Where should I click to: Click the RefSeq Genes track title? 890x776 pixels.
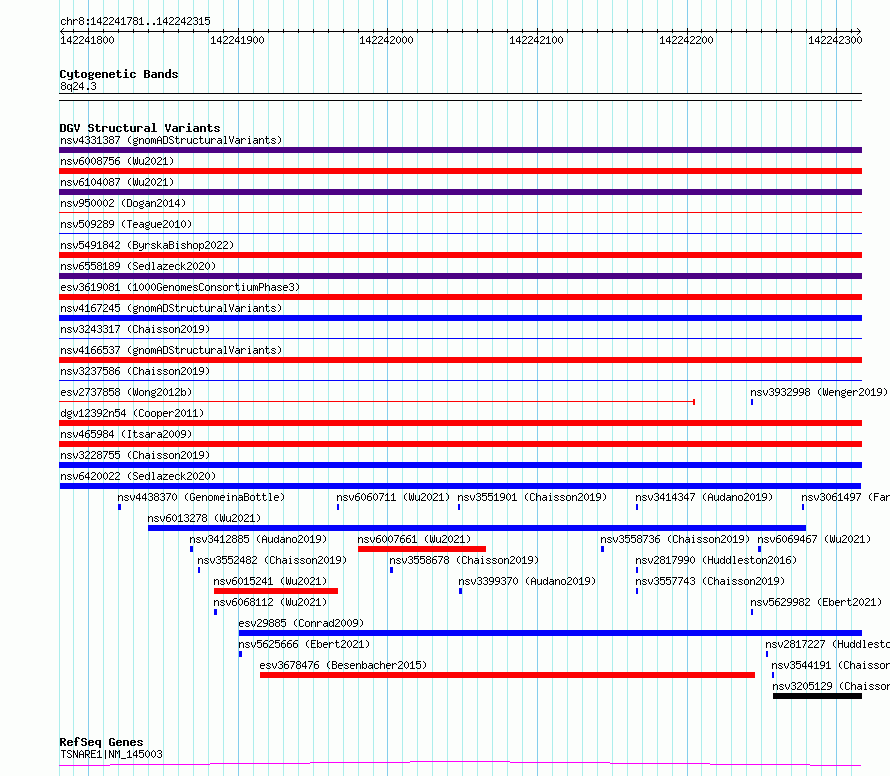(101, 743)
